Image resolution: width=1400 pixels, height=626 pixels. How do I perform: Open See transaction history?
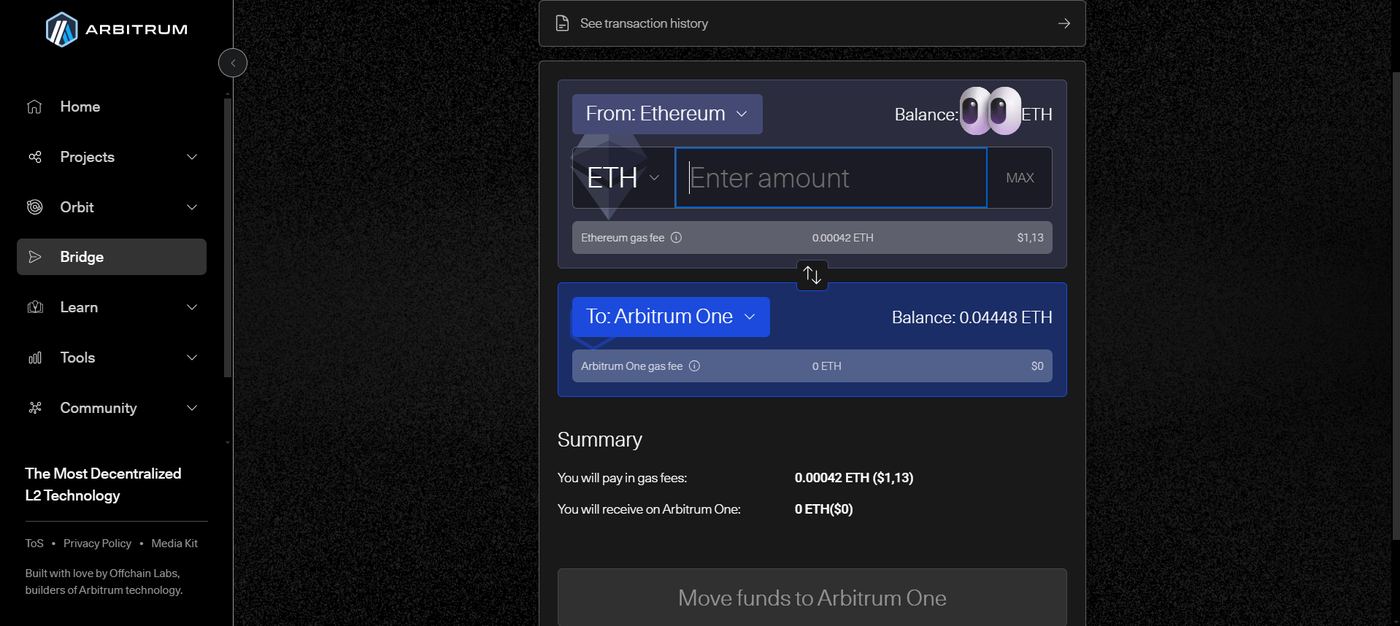coord(812,23)
